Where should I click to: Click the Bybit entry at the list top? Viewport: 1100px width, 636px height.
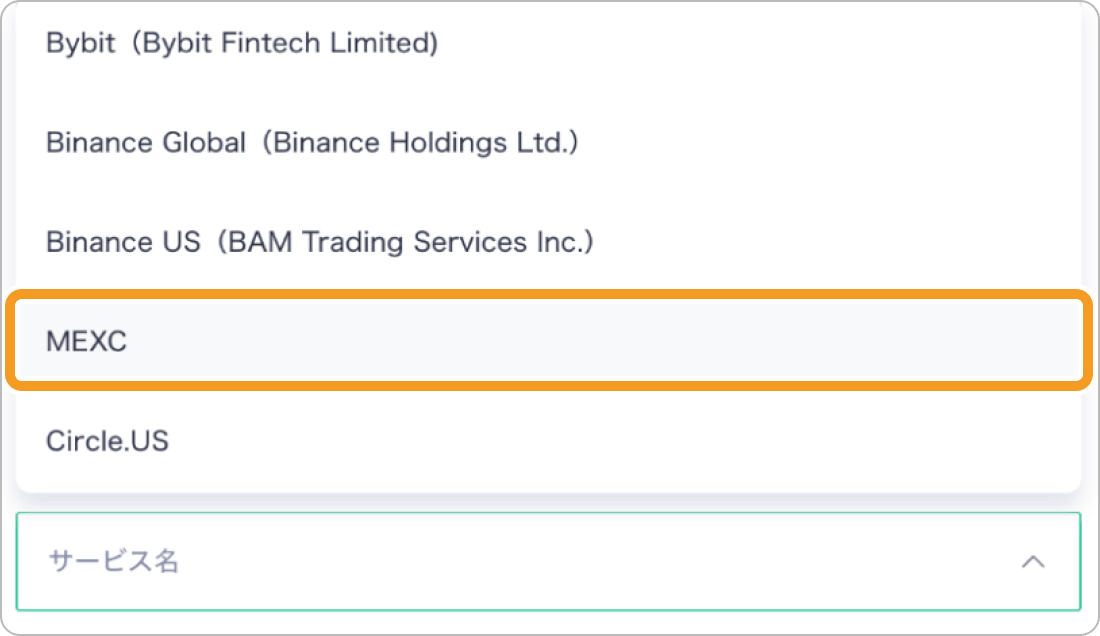pyautogui.click(x=242, y=44)
